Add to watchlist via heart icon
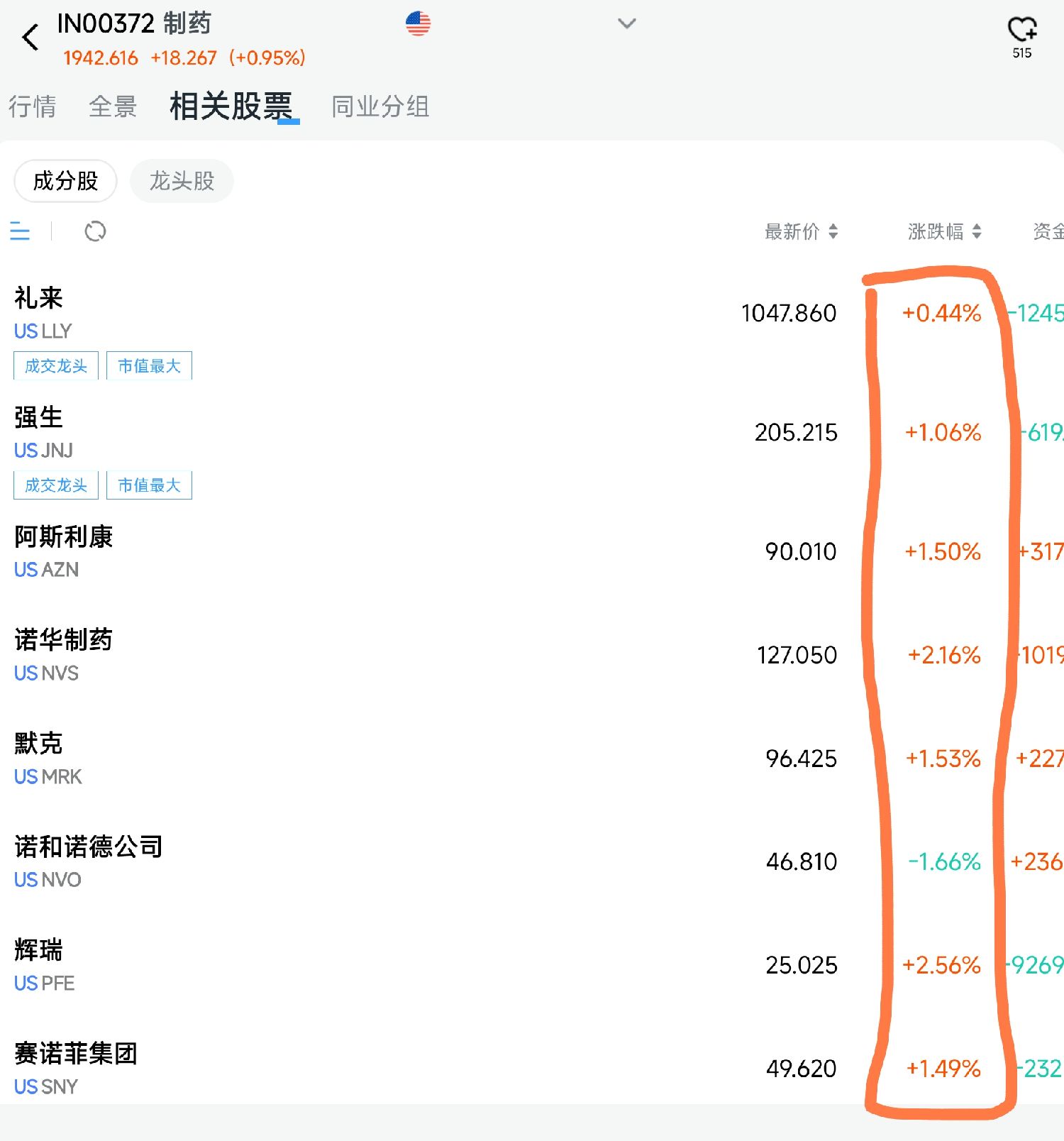 coord(1022,30)
